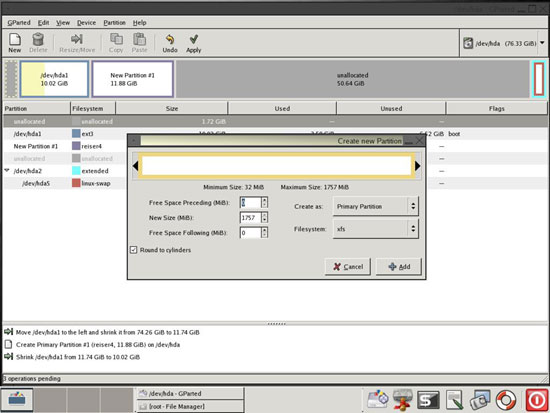Sort by the Partition column header
Screen dimensions: 550x413
click(36, 108)
